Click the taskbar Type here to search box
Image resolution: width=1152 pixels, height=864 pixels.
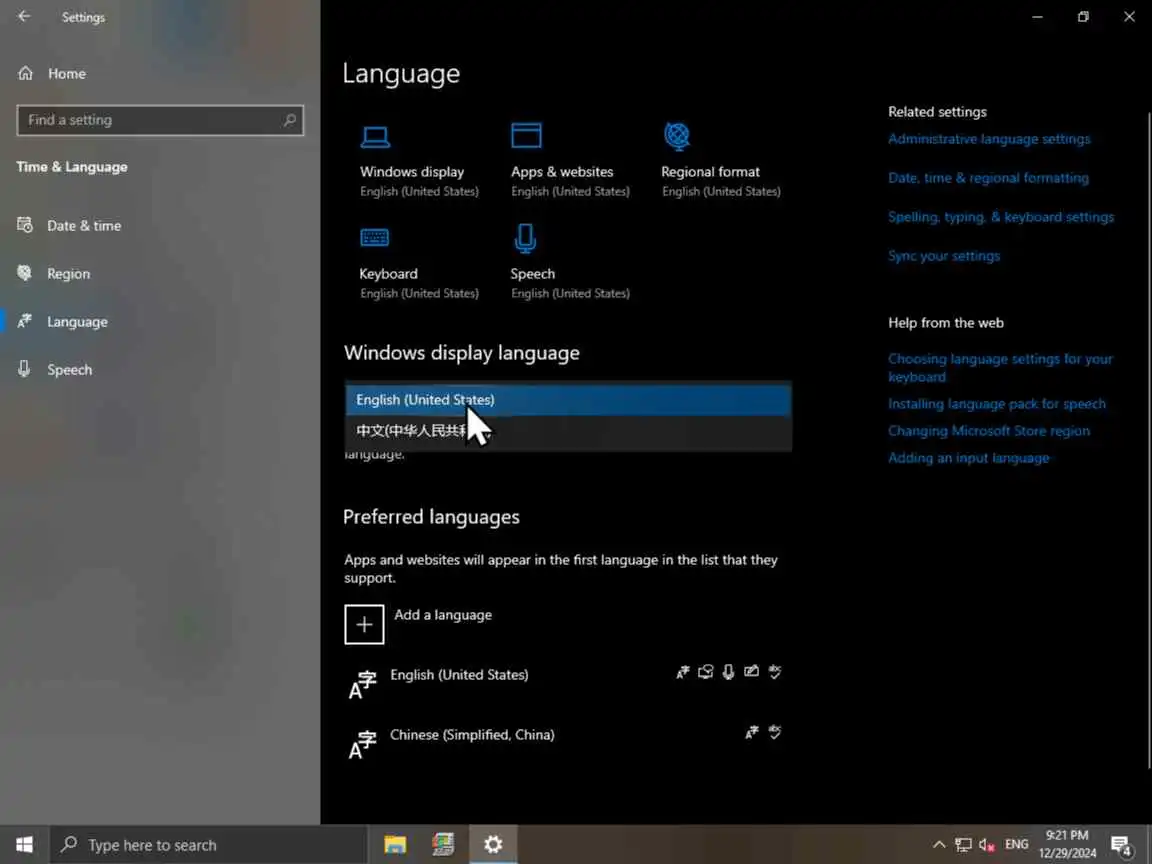click(208, 845)
